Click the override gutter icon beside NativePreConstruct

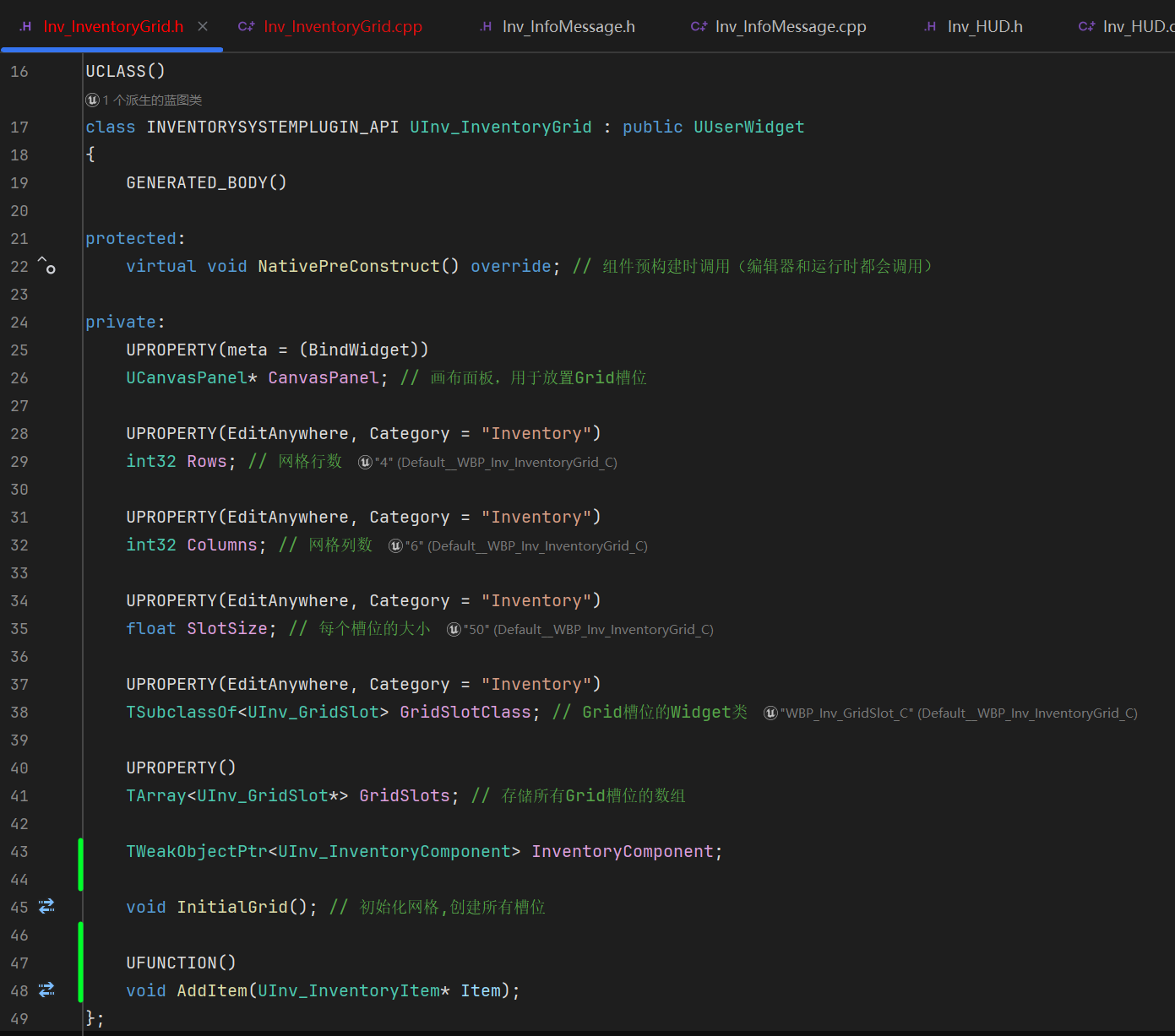46,266
